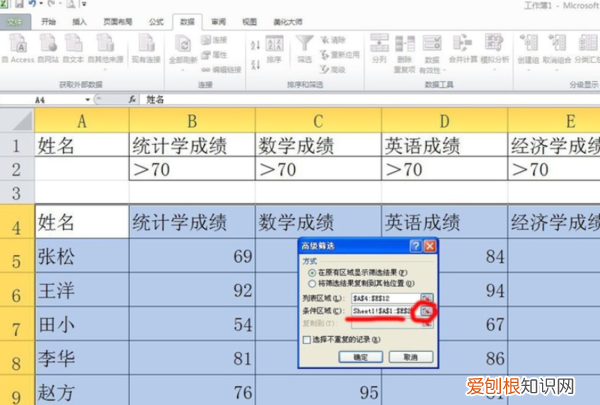Switch to the 美化大师 tab
Screen dimensions: 600x405
point(288,22)
